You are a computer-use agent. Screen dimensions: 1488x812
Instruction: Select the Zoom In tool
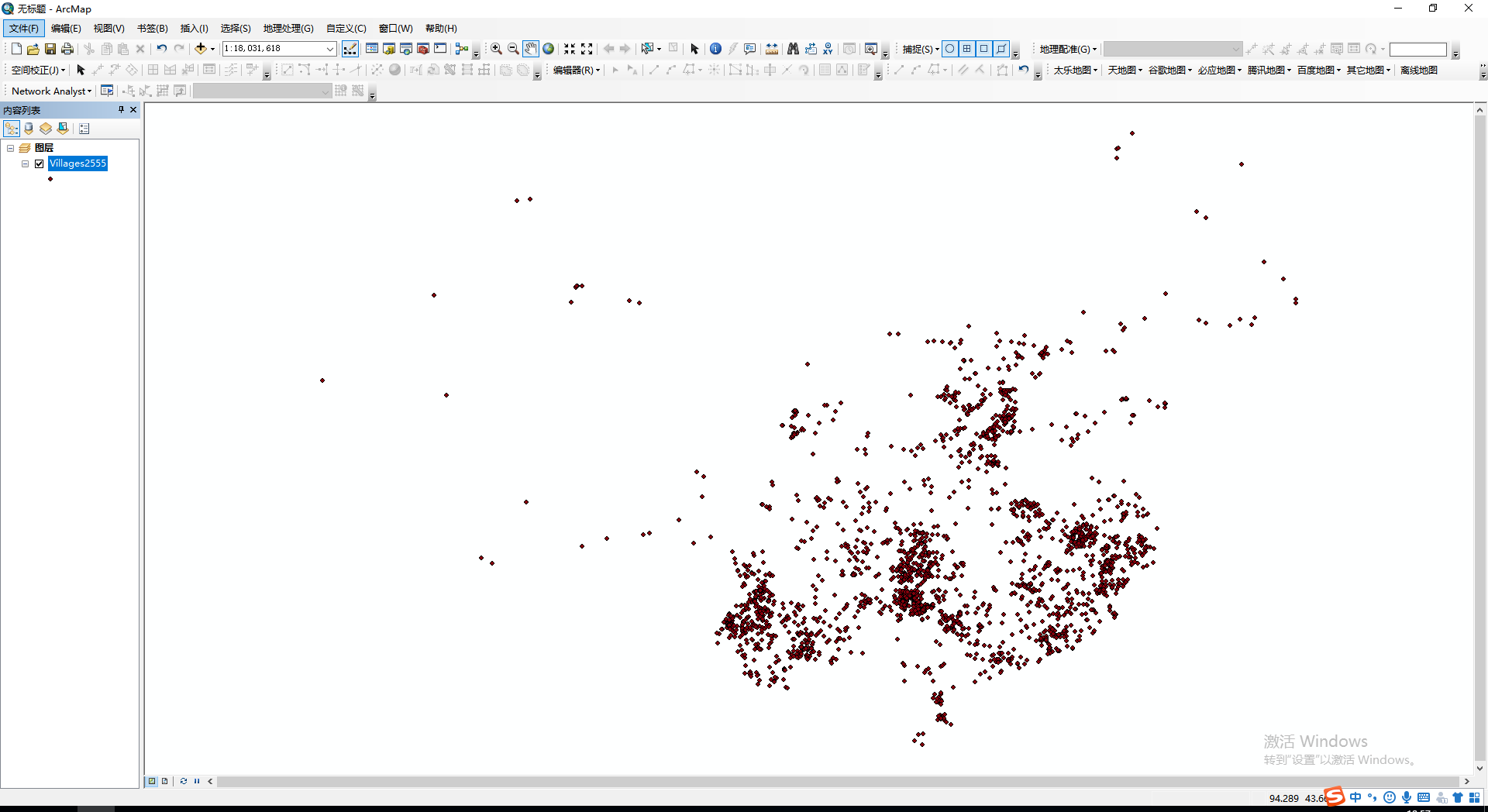coord(496,49)
